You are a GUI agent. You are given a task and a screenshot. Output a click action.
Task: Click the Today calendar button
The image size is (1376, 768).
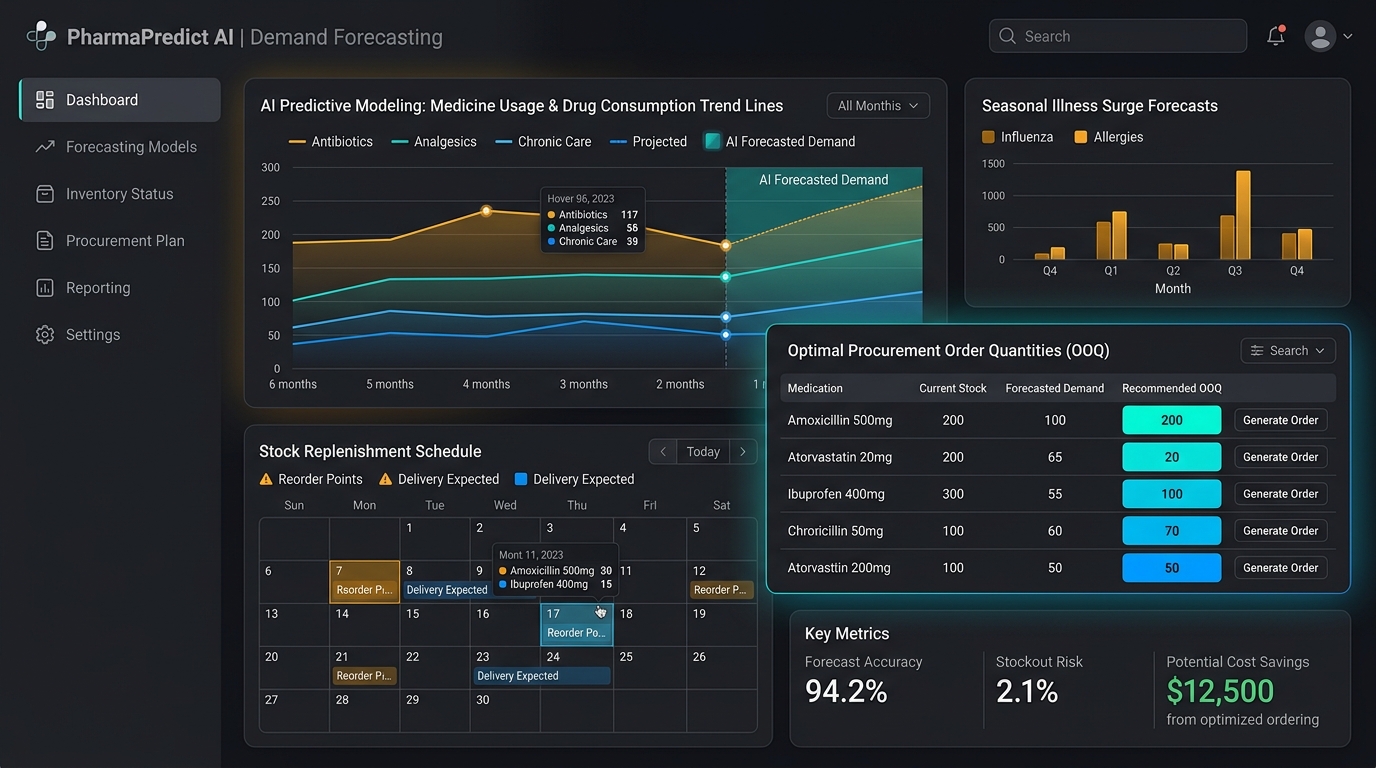(x=703, y=452)
